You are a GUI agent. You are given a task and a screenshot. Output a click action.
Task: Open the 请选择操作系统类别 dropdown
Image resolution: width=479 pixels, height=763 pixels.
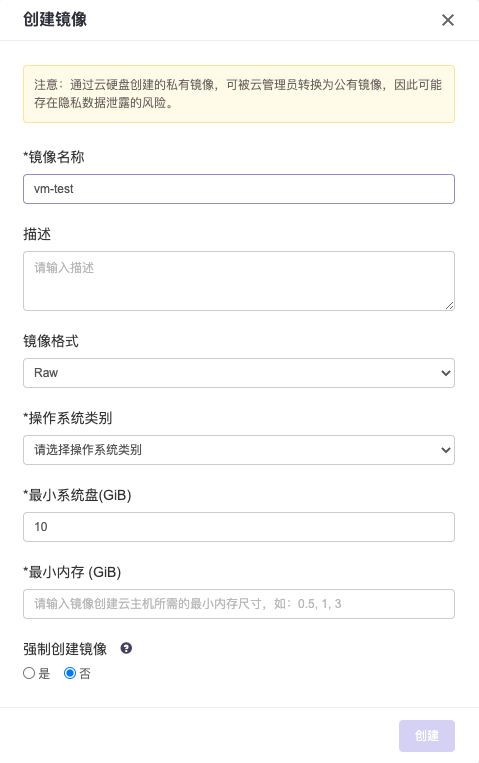coord(239,450)
